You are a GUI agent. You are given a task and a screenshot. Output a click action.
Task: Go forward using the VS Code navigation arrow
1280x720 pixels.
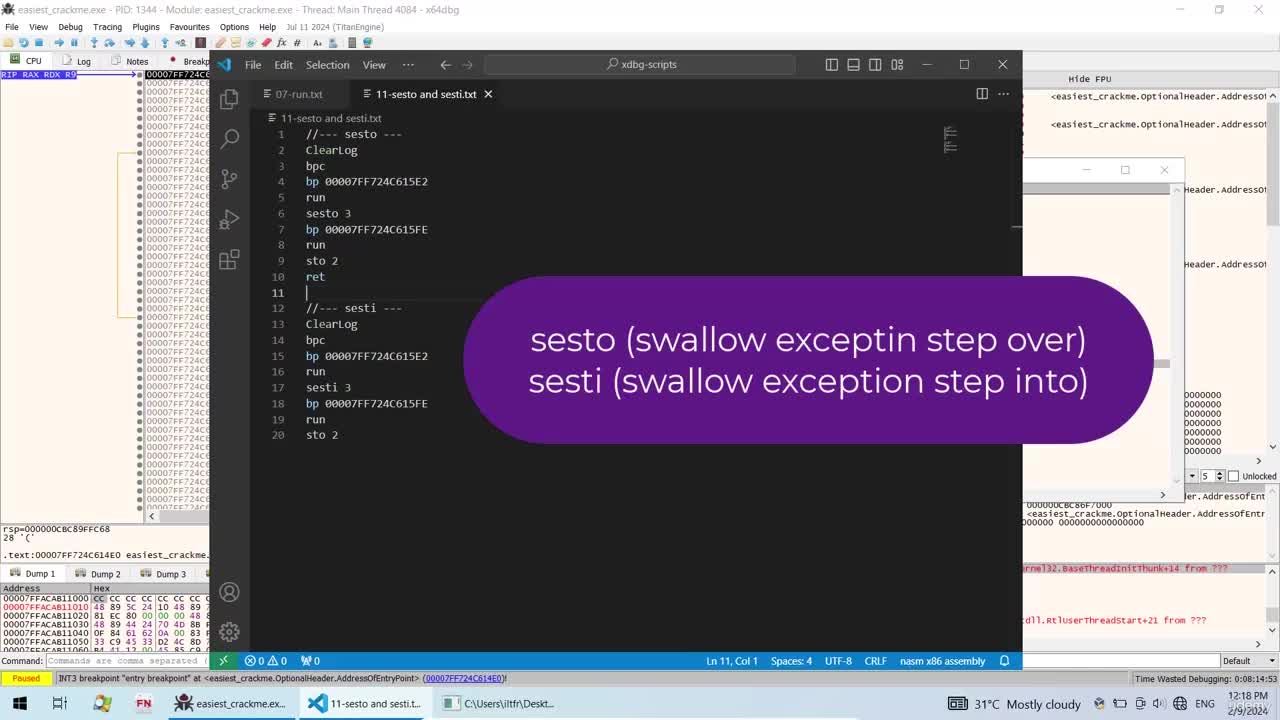[467, 64]
